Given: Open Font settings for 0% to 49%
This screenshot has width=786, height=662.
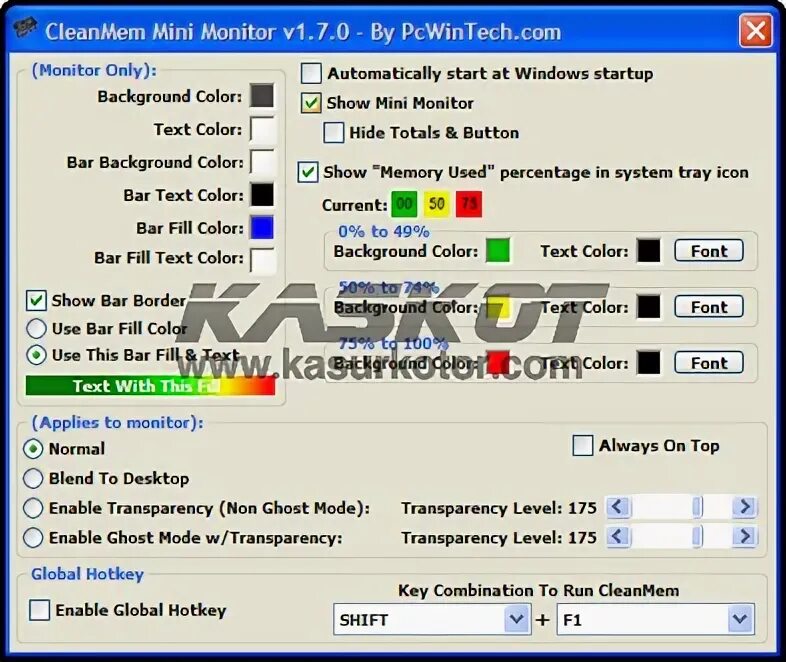Looking at the screenshot, I should (x=709, y=251).
